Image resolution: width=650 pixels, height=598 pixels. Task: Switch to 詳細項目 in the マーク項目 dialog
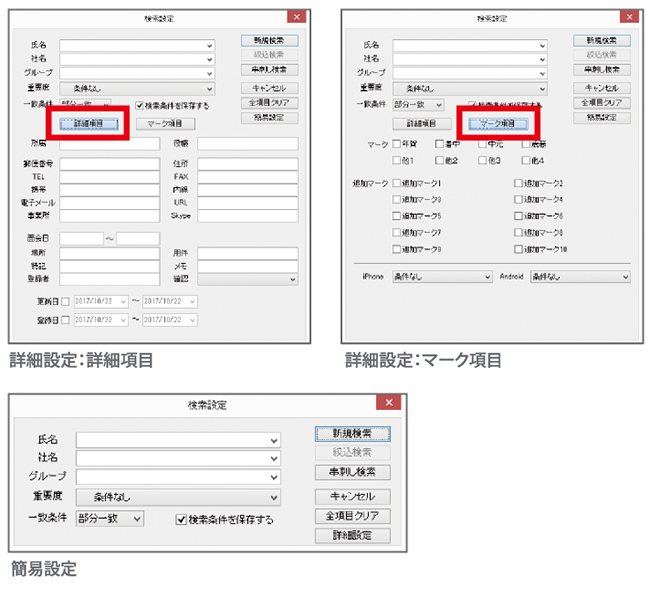(x=422, y=123)
